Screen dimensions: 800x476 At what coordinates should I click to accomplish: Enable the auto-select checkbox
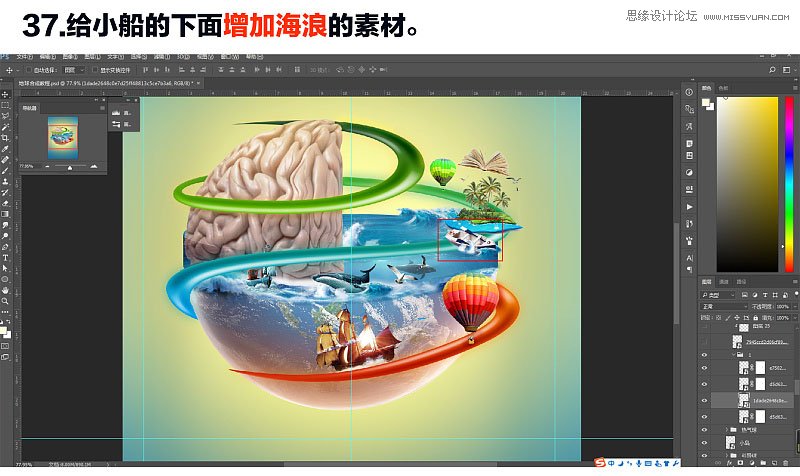point(29,70)
